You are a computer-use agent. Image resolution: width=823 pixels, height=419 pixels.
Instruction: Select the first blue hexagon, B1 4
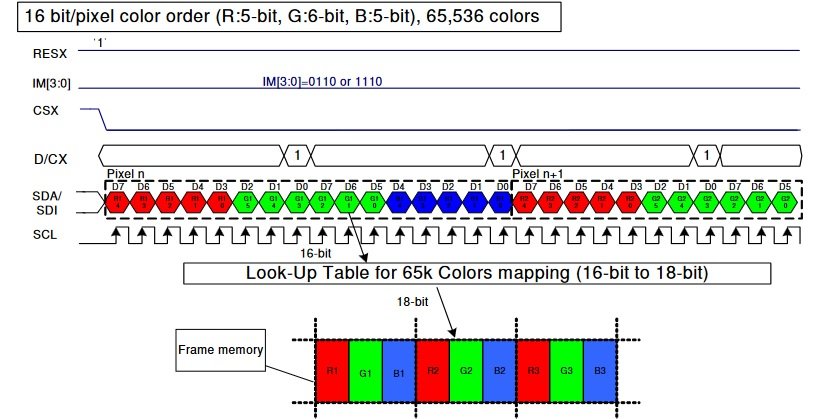coord(400,202)
